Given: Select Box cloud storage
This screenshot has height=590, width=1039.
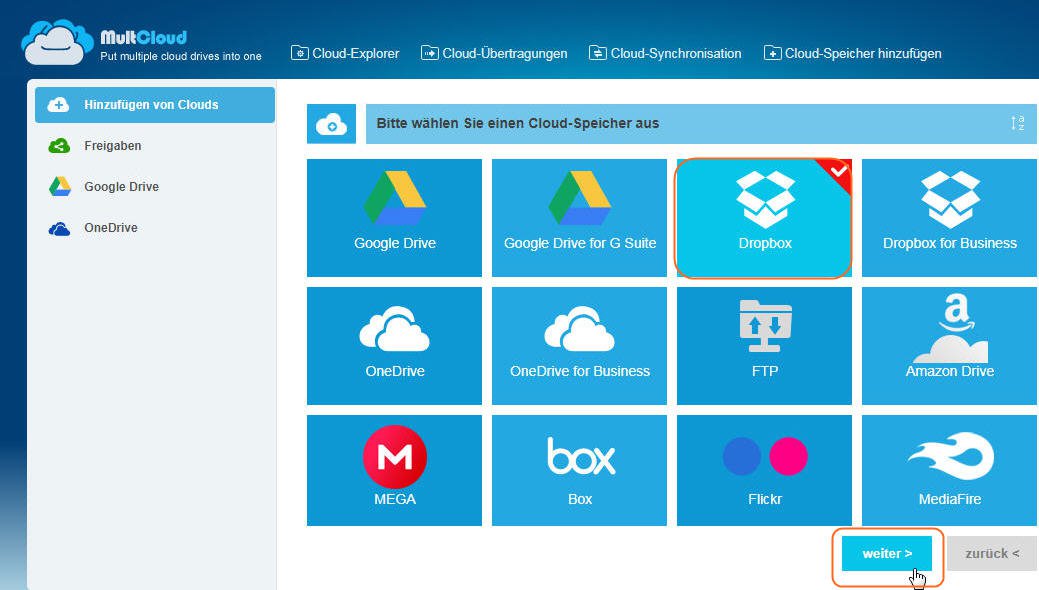Looking at the screenshot, I should click(x=579, y=470).
